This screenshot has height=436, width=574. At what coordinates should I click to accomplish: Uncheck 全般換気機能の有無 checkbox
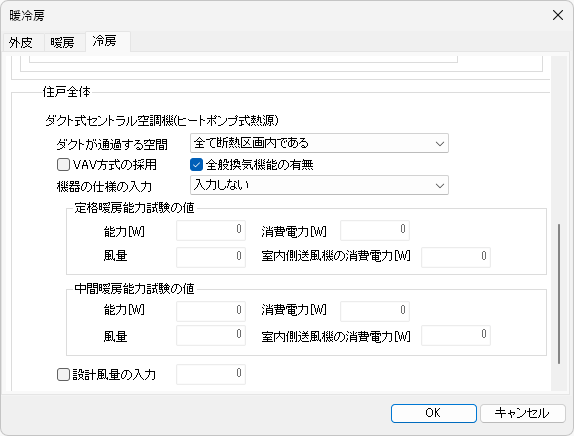coord(196,165)
